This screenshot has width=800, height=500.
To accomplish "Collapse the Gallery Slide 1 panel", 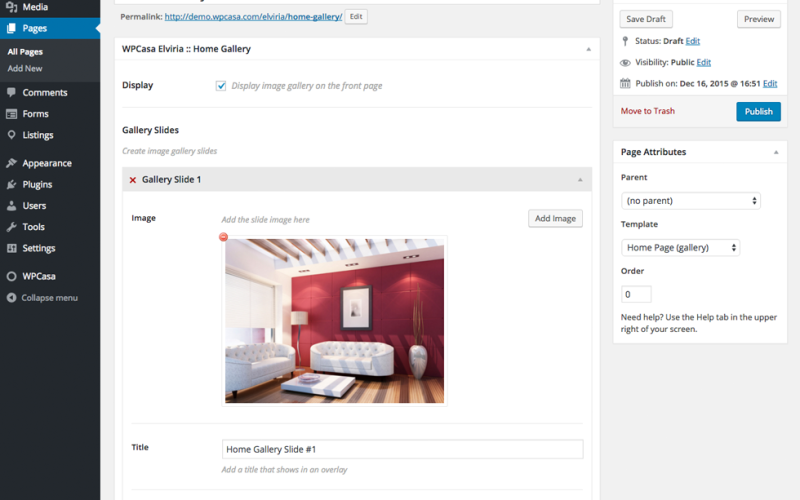I will 580,180.
